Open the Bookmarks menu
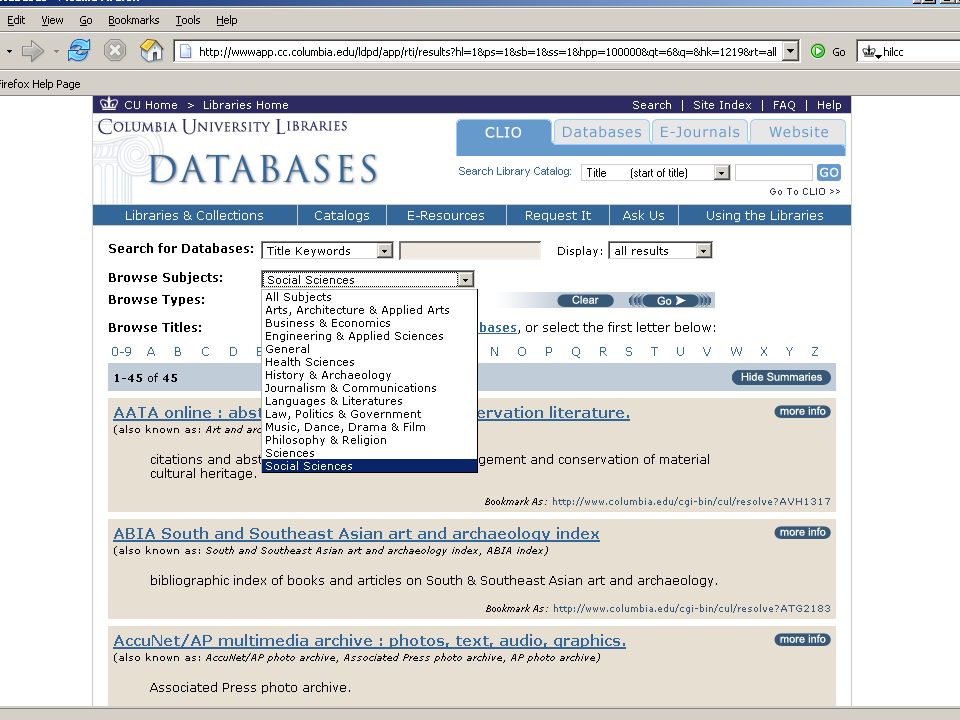 click(x=133, y=20)
